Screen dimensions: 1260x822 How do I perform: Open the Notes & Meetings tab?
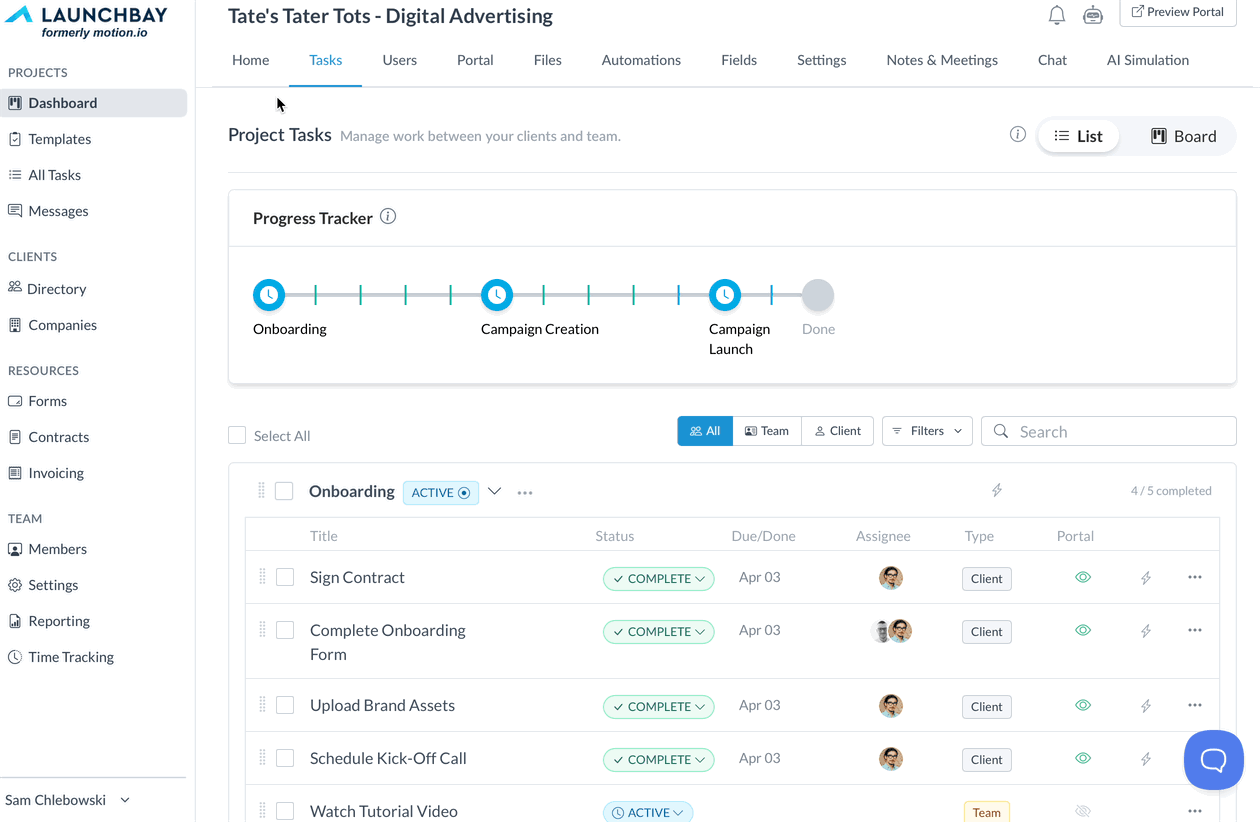point(942,60)
